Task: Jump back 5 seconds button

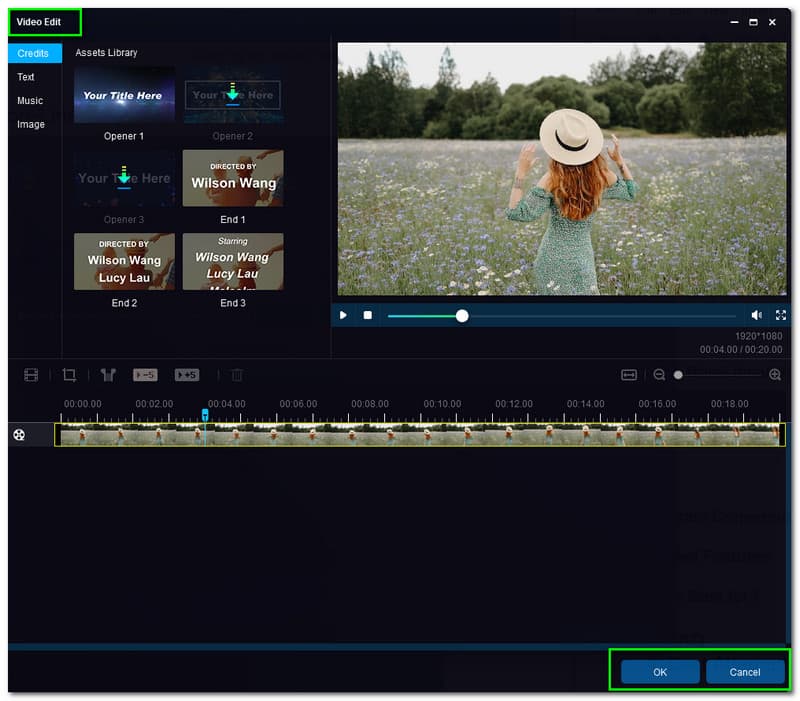Action: (144, 375)
